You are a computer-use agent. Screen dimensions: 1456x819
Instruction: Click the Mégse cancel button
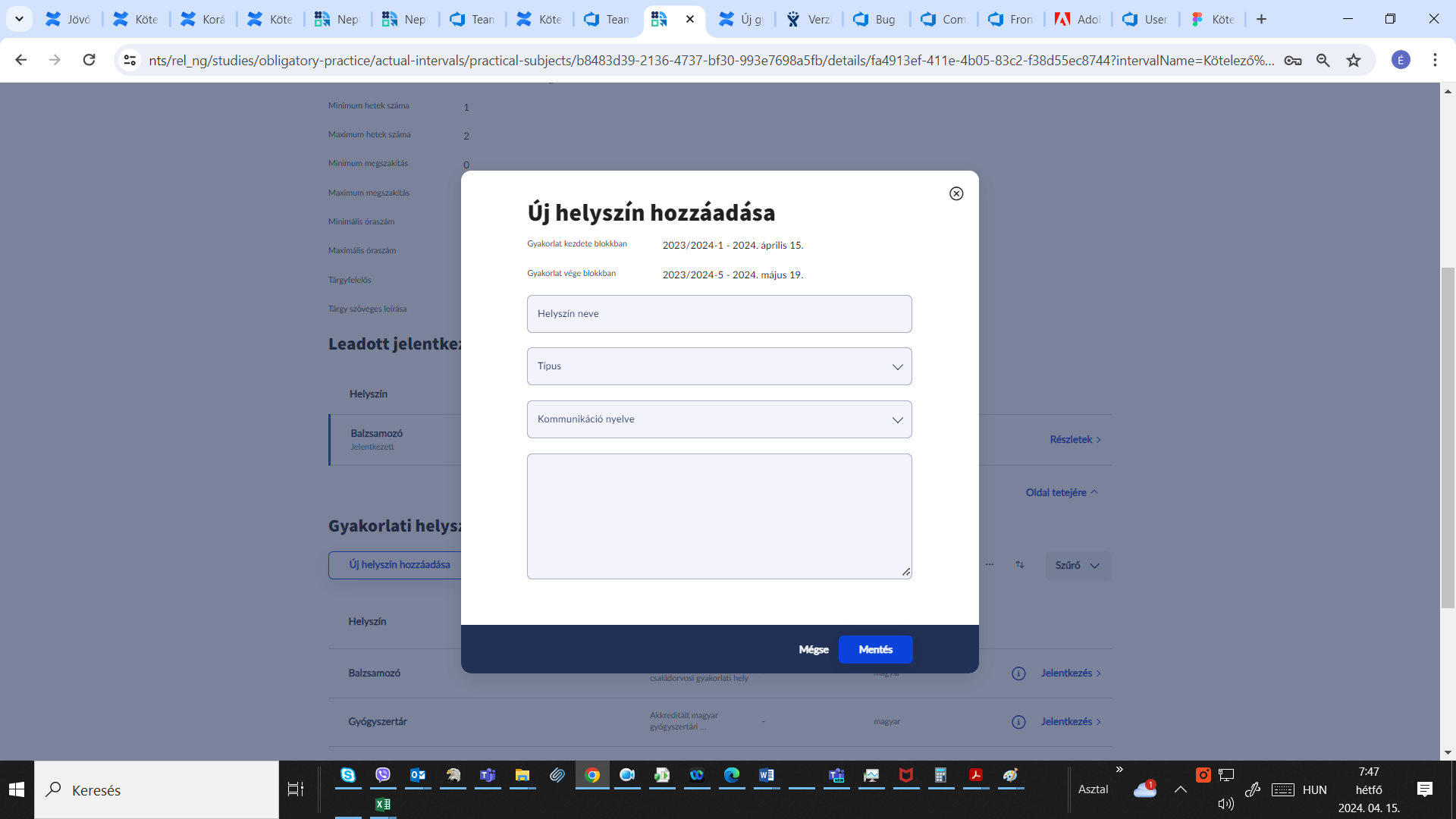pyautogui.click(x=813, y=650)
